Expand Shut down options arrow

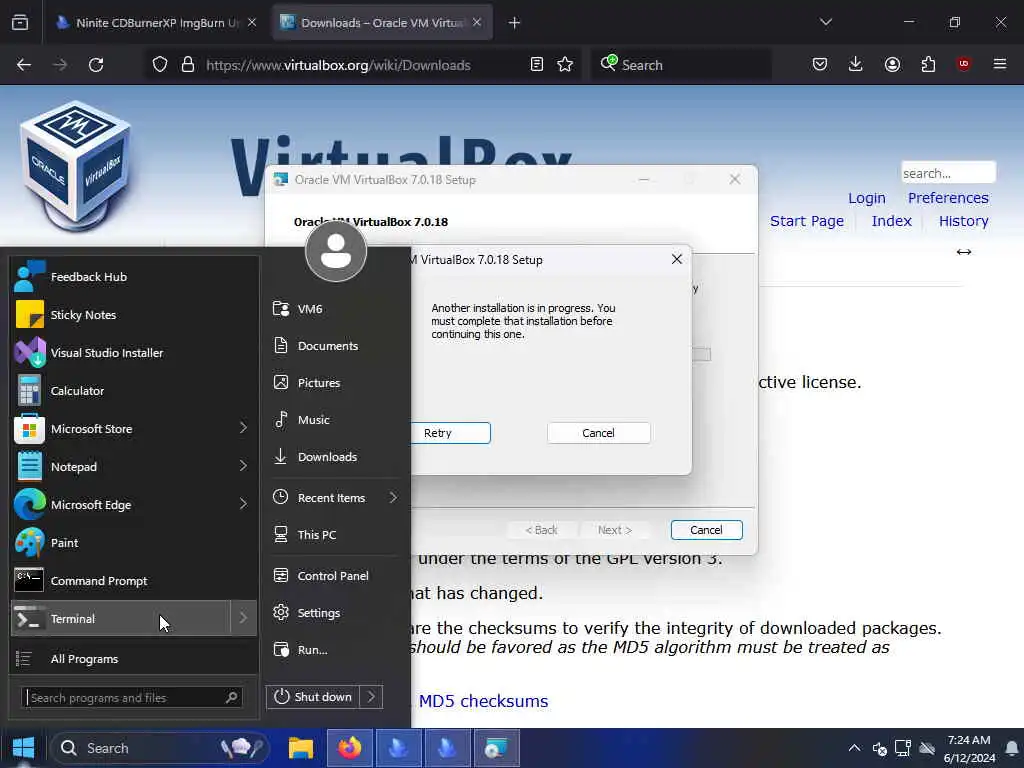point(371,697)
